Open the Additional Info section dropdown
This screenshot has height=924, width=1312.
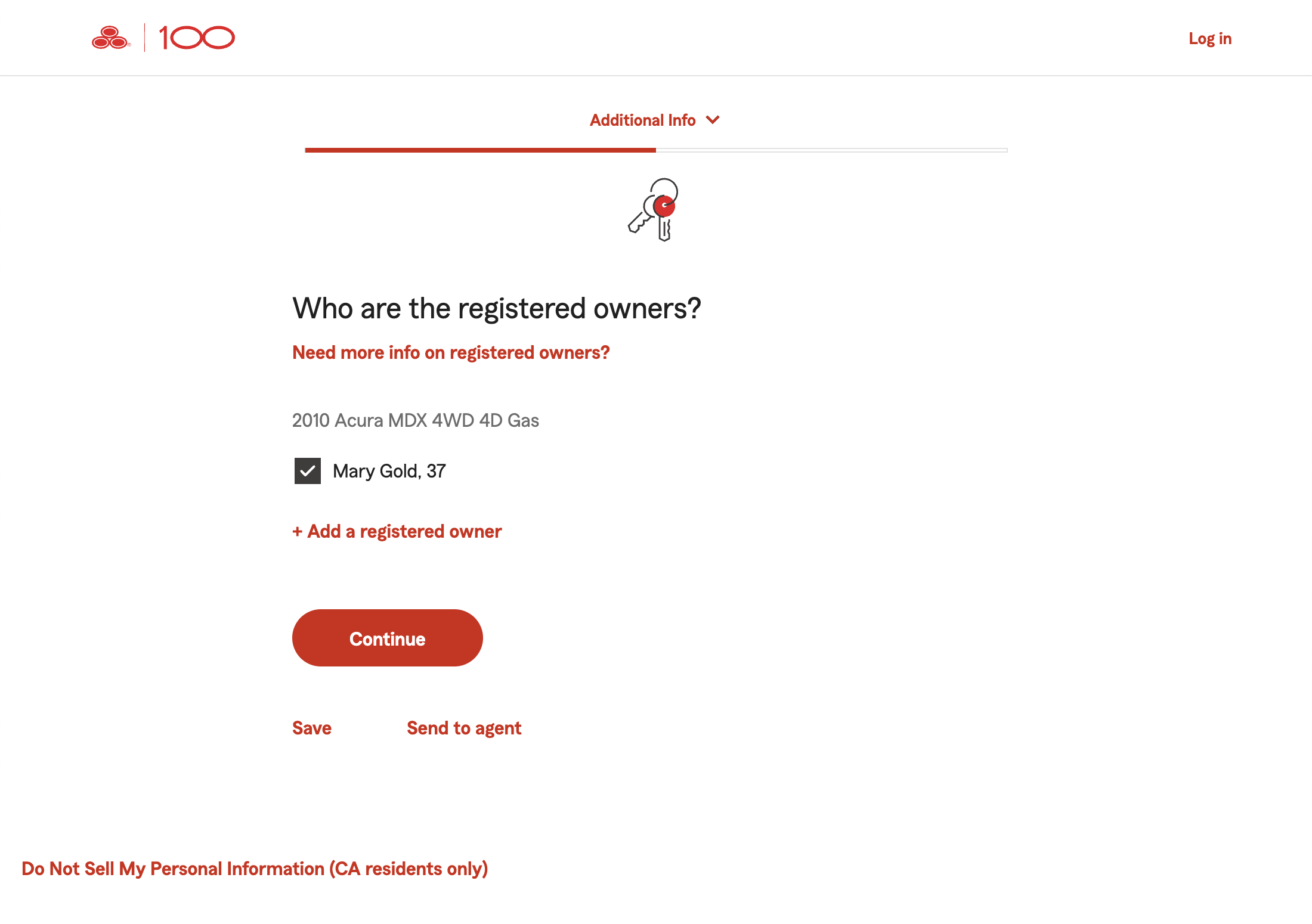point(643,120)
